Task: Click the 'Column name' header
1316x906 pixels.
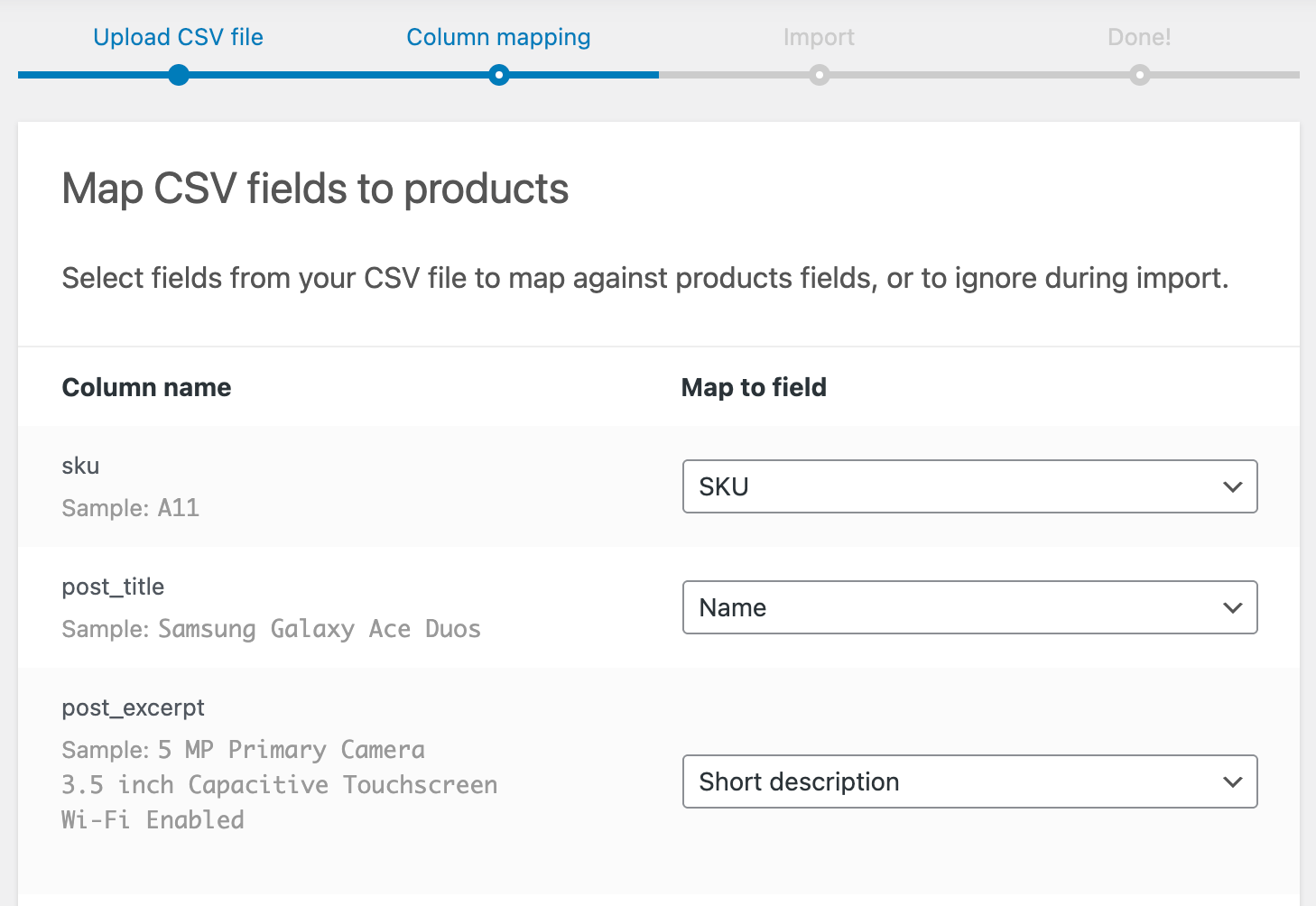Action: (x=146, y=387)
